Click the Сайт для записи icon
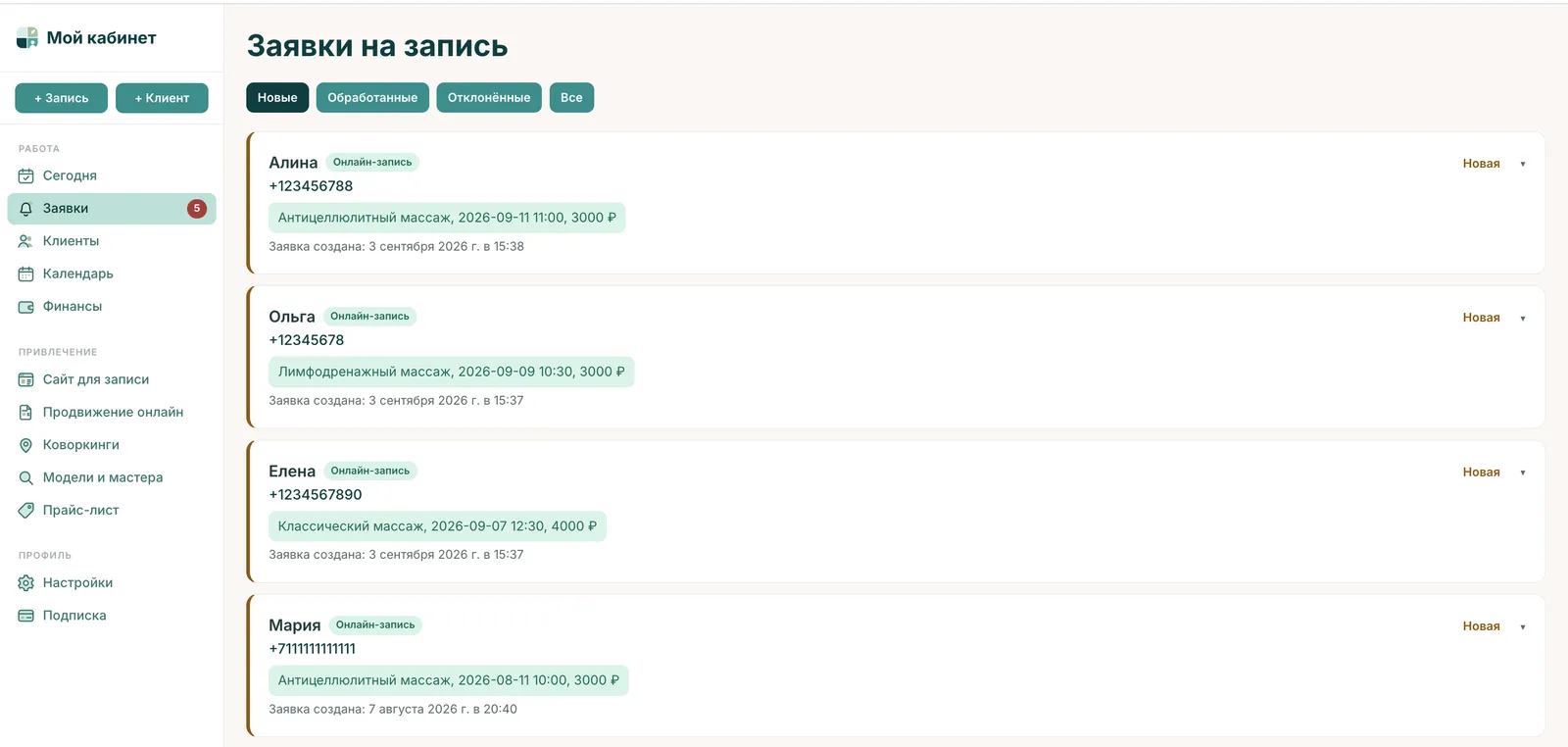 pyautogui.click(x=26, y=380)
